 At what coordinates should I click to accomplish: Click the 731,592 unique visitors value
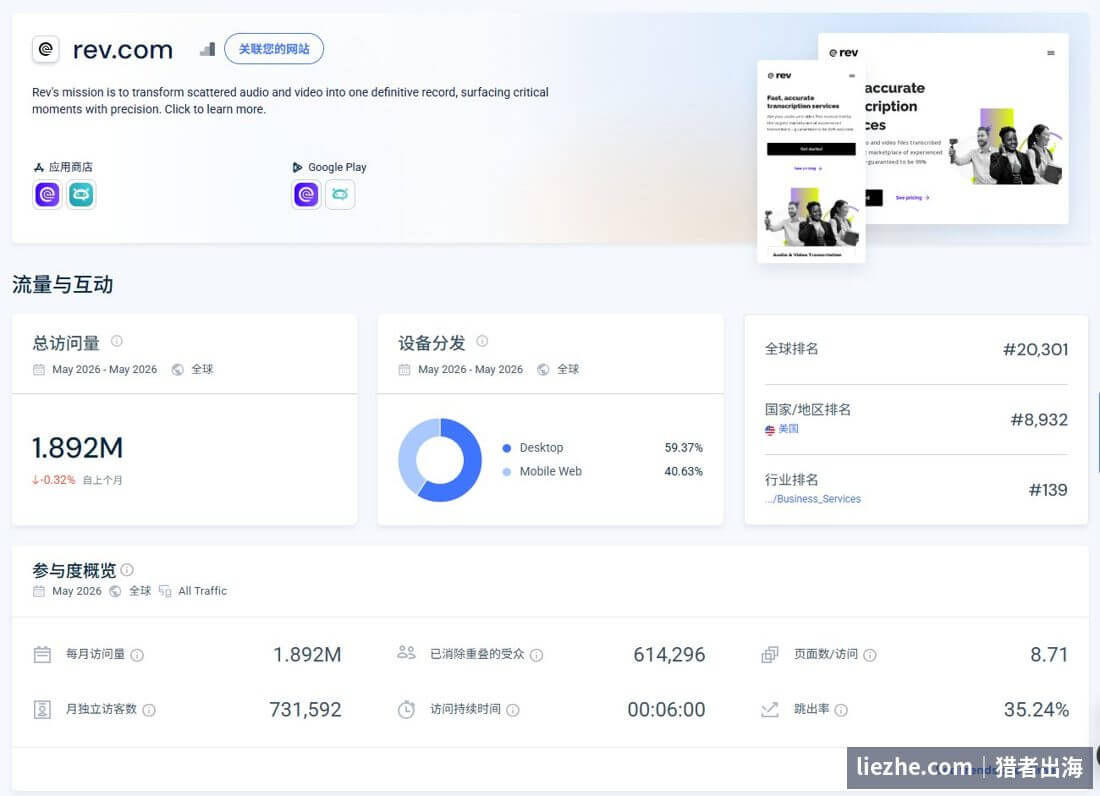[x=305, y=710]
